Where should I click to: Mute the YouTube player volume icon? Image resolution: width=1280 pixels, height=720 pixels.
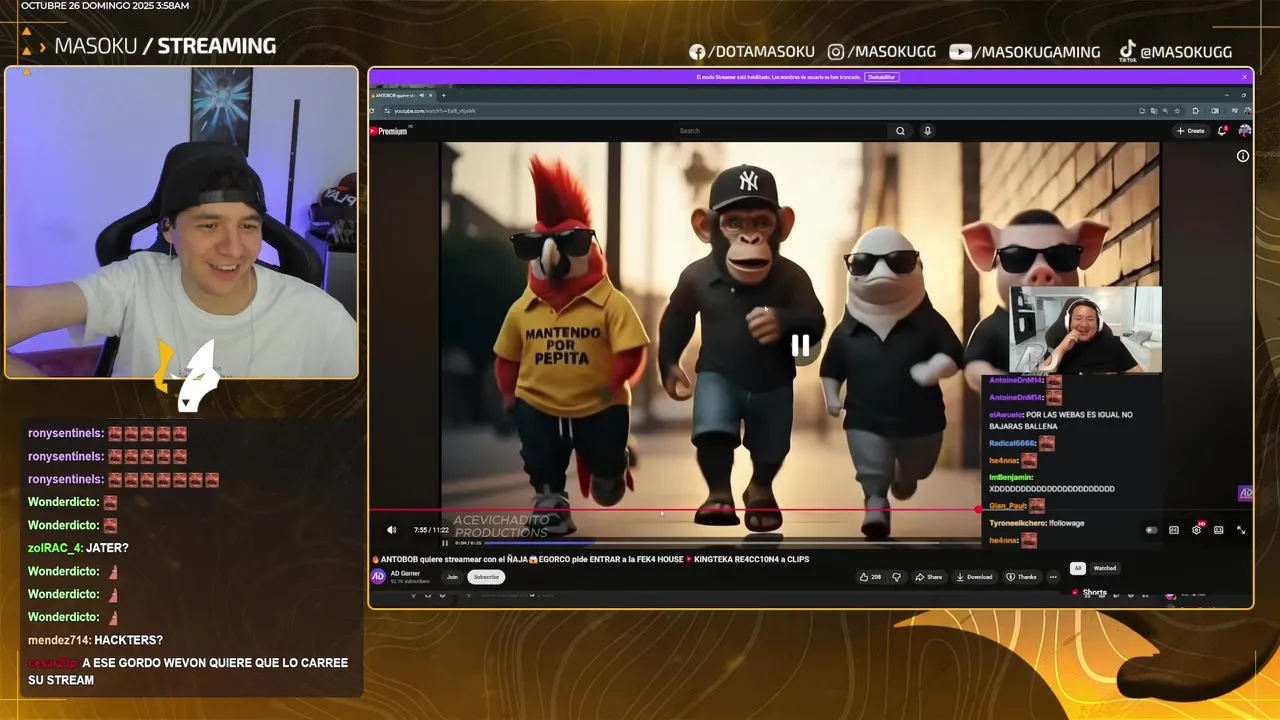click(x=392, y=530)
